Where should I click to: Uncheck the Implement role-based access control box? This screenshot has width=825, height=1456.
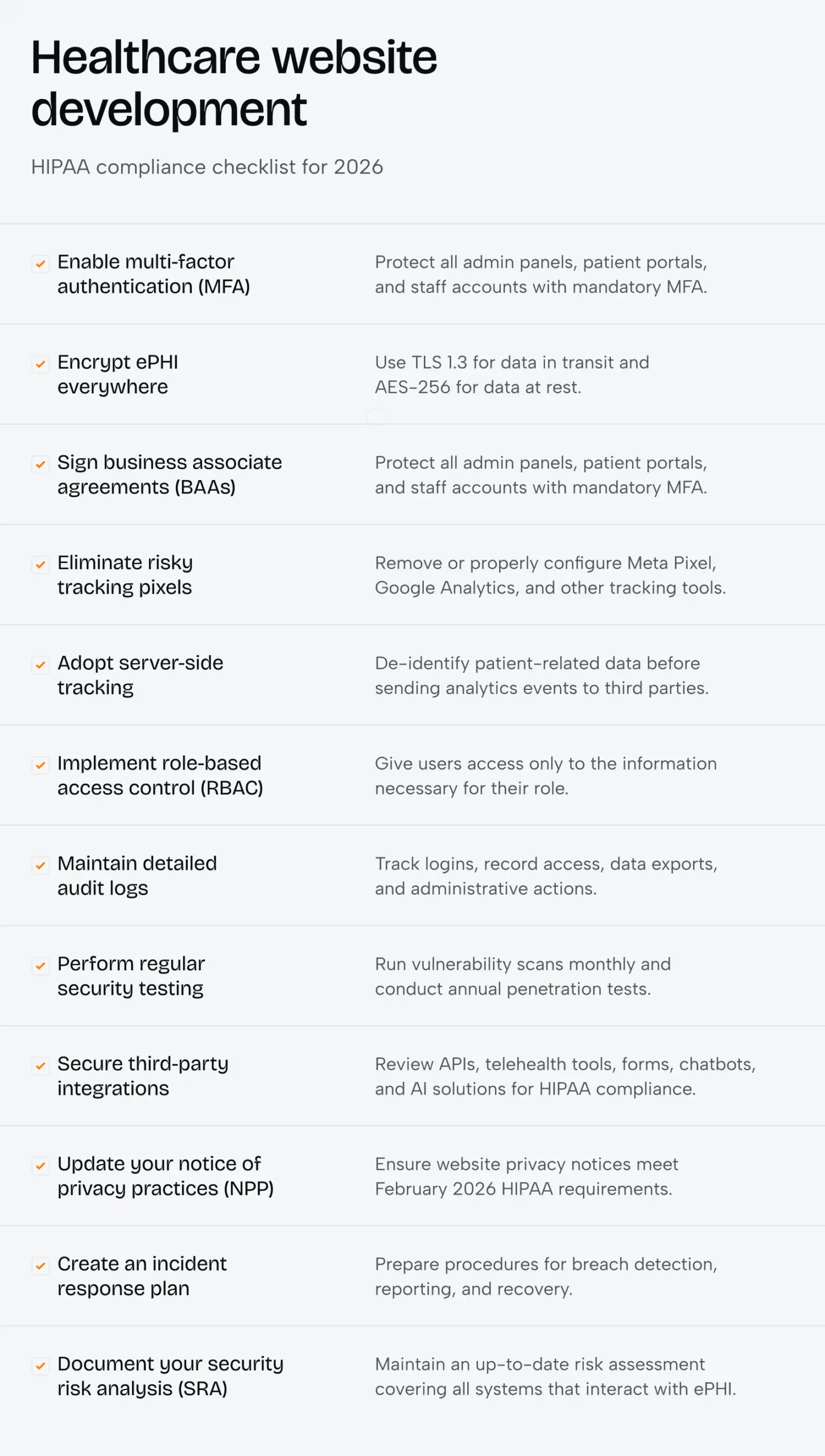pyautogui.click(x=40, y=765)
